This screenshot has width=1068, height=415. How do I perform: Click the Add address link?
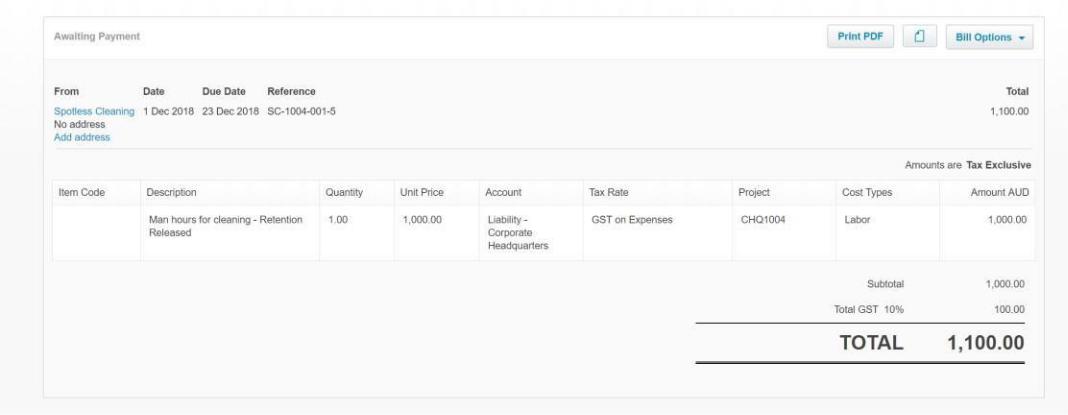point(82,137)
